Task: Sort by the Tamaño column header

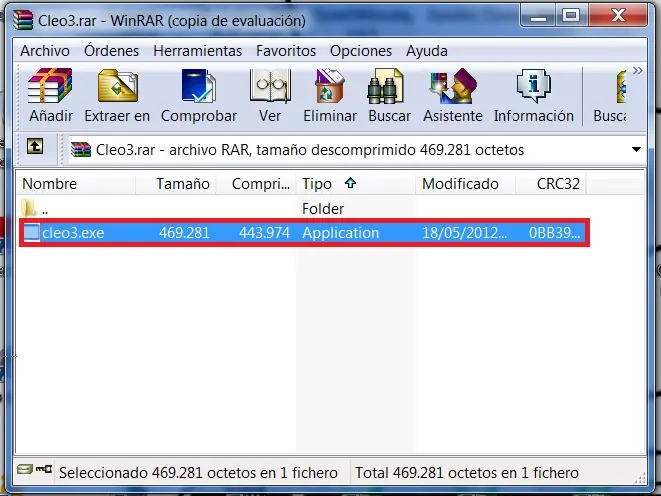Action: [x=176, y=184]
